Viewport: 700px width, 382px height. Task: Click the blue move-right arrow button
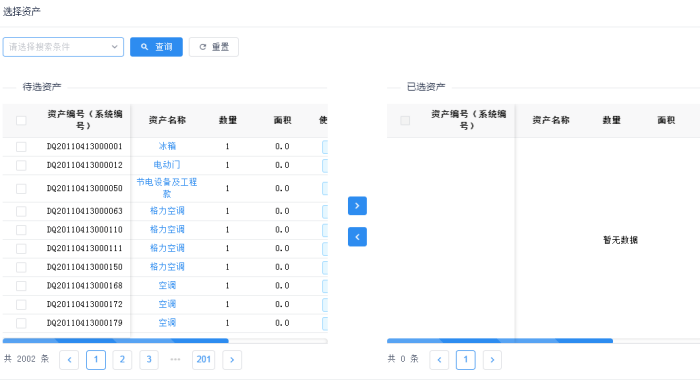357,206
